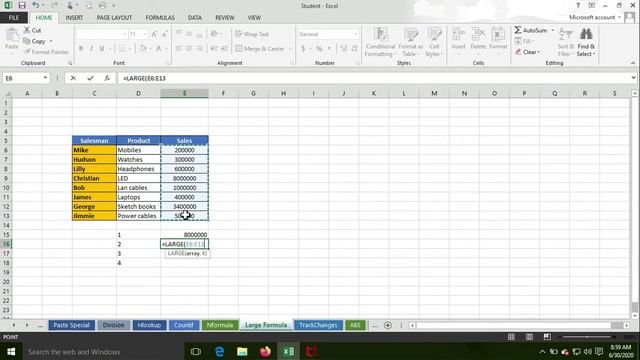Switch to INSERT ribbon tab
The height and width of the screenshot is (360, 640).
(74, 18)
